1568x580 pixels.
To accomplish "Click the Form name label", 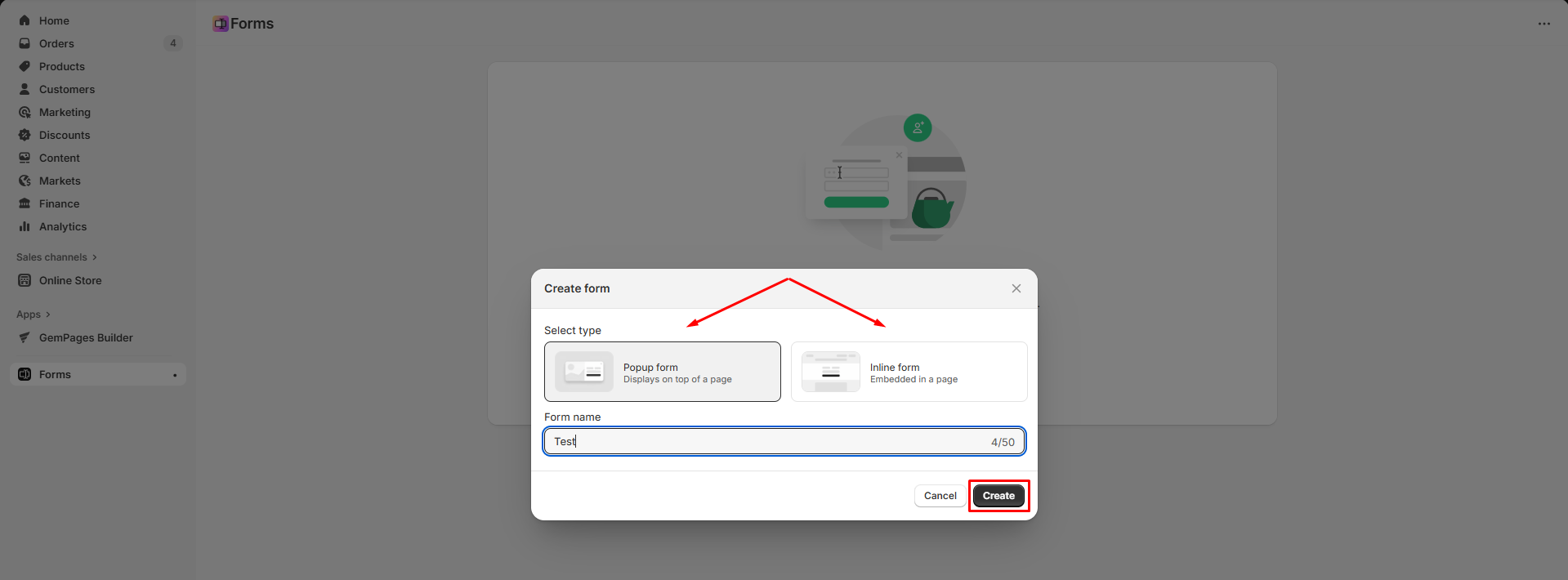I will tap(573, 417).
